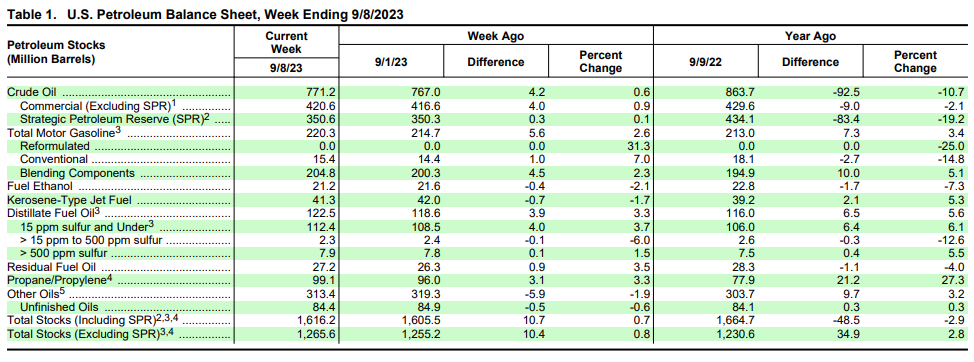
Task: Click the Strategic Petroleum Reserve (SPR) row label
Action: coord(114,119)
